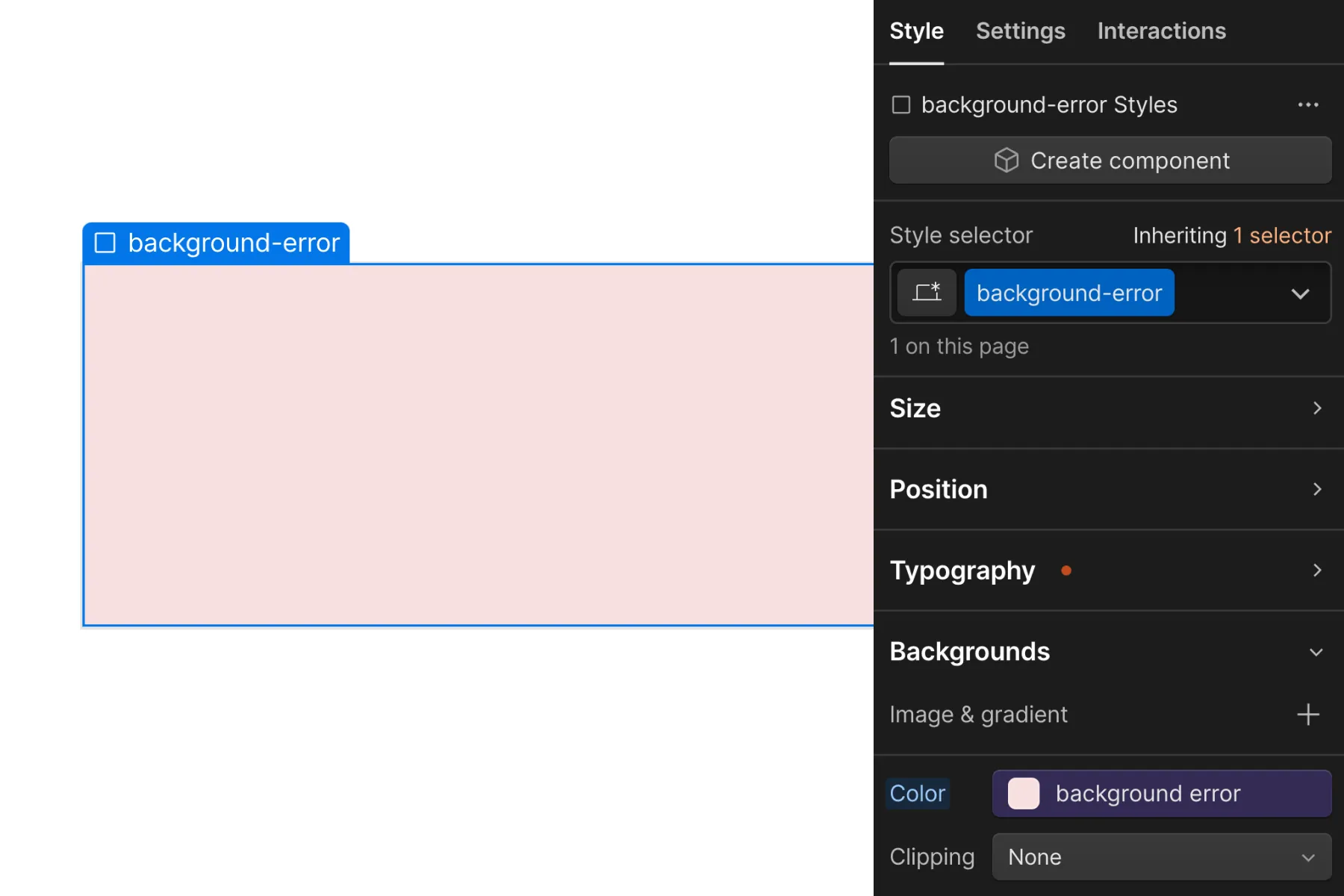The width and height of the screenshot is (1344, 896).
Task: Click the Create component button
Action: [x=1110, y=161]
